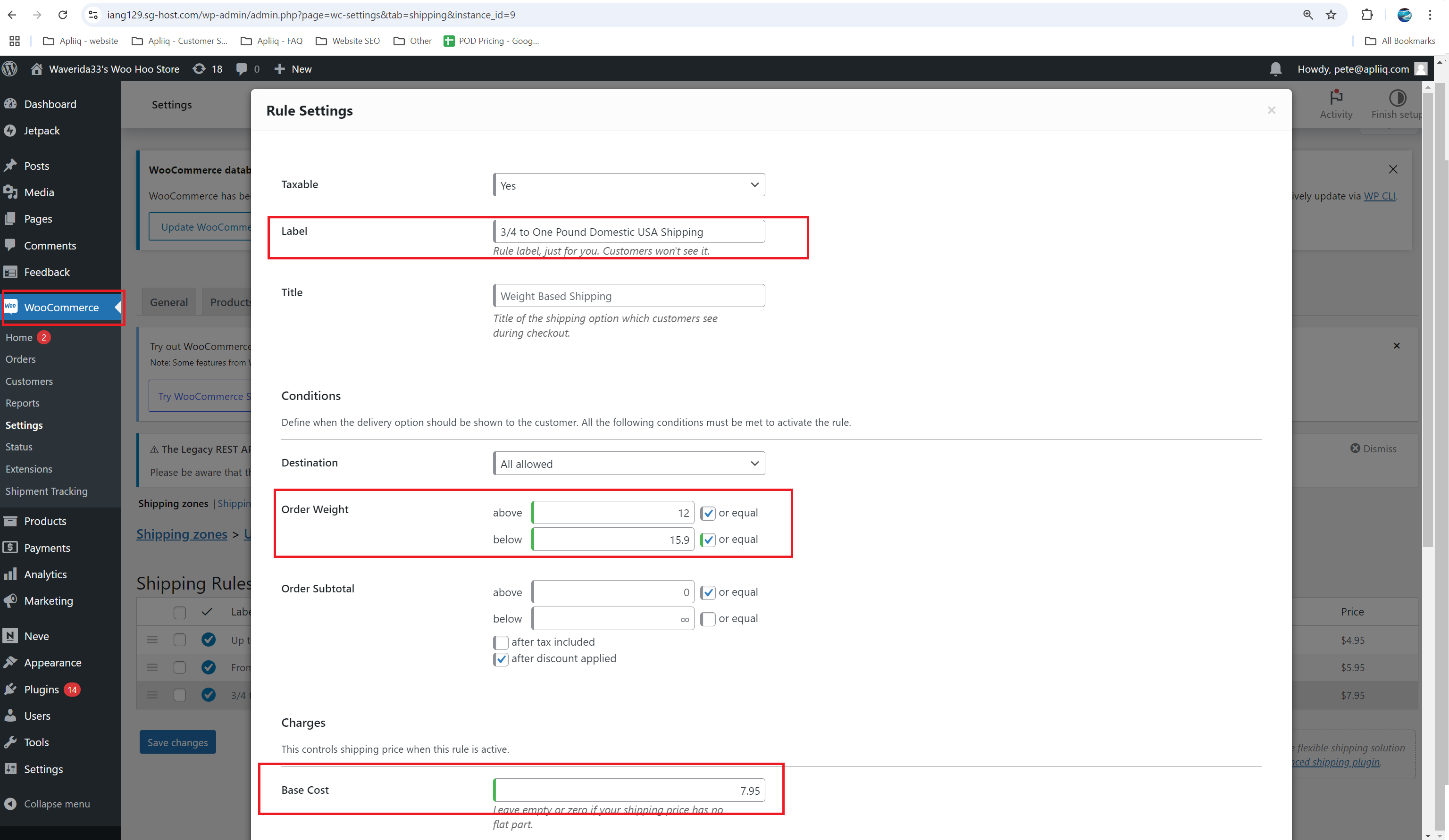Screen dimensions: 1449x840
Task: Expand the Destination dropdown
Action: pos(628,464)
